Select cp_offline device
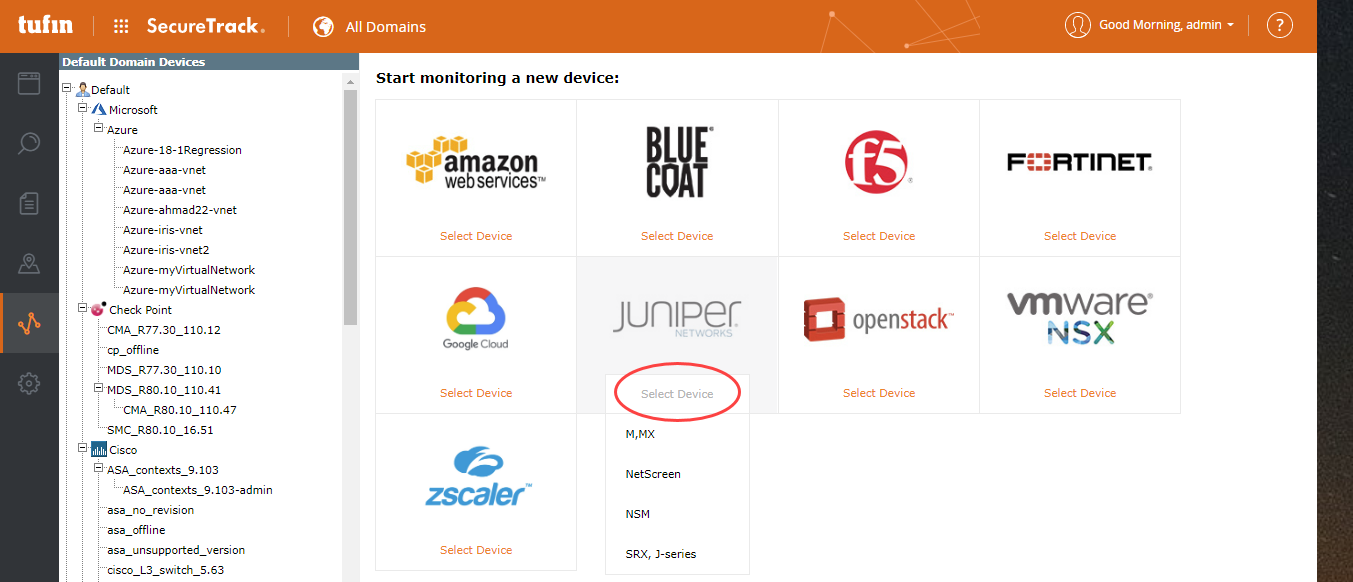Image resolution: width=1353 pixels, height=582 pixels. (x=133, y=350)
